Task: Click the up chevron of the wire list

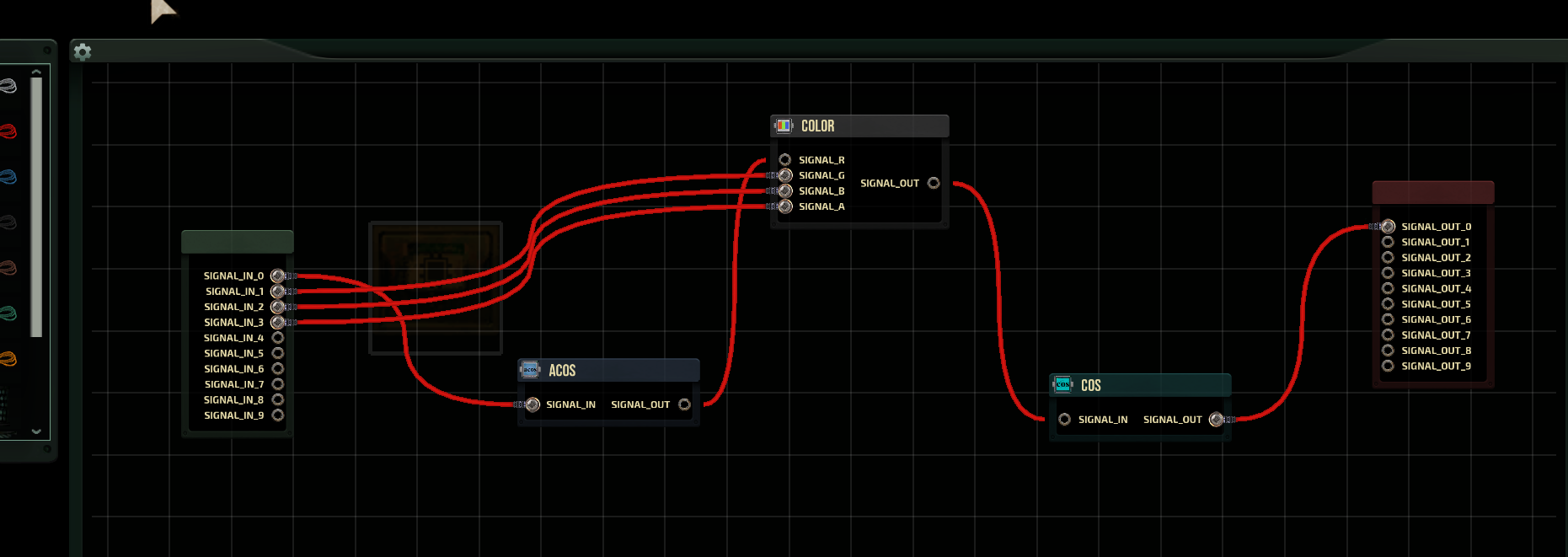Action: pyautogui.click(x=36, y=72)
